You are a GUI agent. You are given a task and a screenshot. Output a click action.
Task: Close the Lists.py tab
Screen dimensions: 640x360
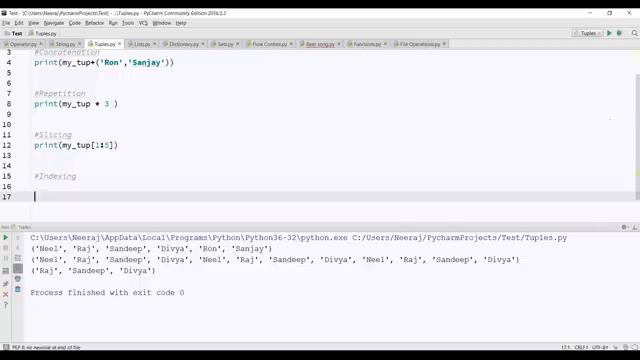(155, 44)
